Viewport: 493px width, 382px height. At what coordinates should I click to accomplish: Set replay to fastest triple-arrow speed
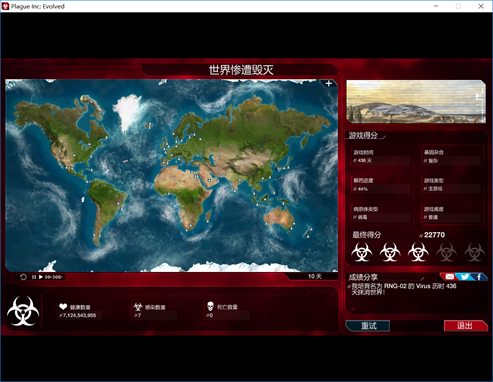click(x=58, y=277)
